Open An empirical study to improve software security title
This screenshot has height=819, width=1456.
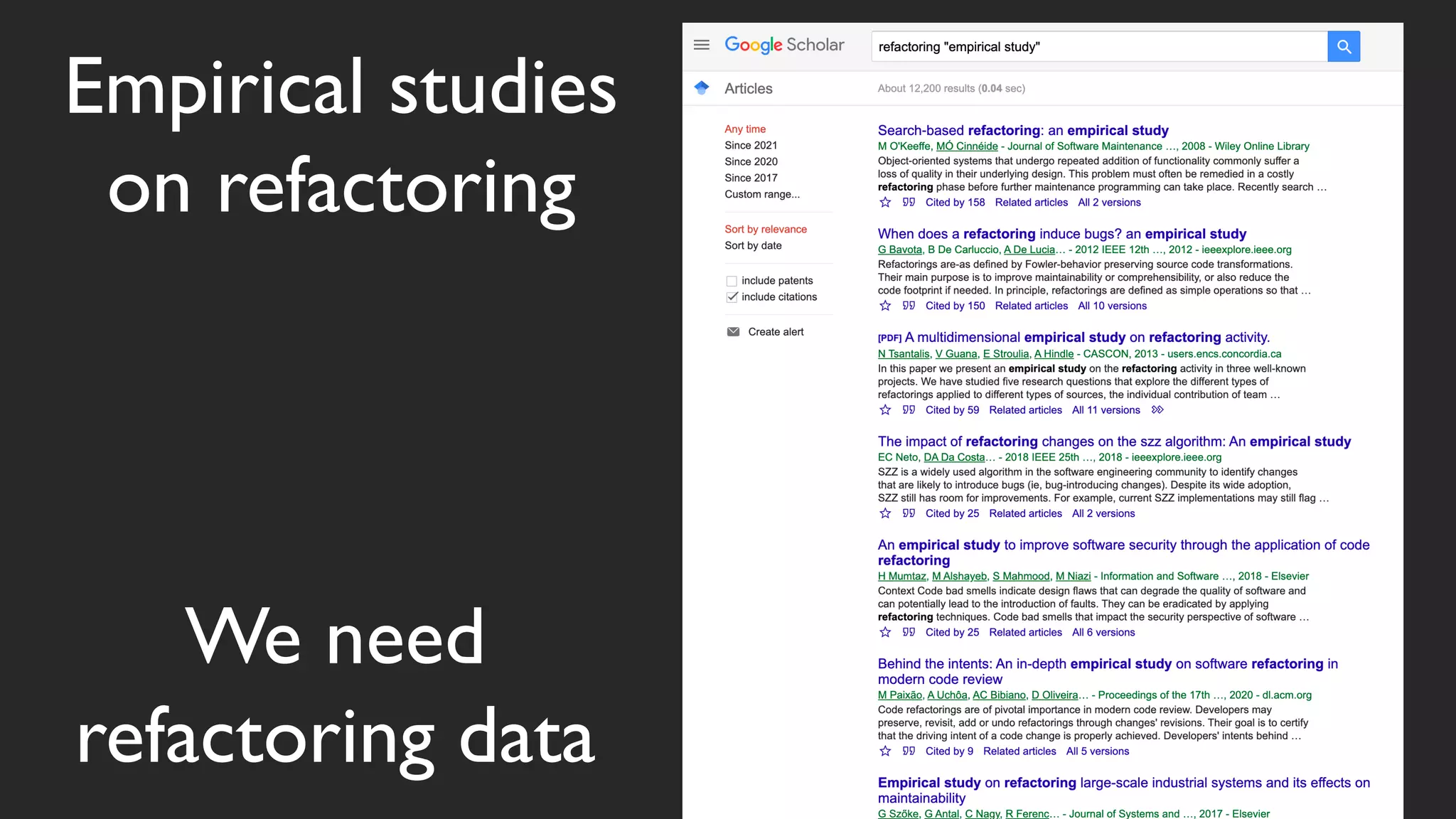tap(1123, 552)
